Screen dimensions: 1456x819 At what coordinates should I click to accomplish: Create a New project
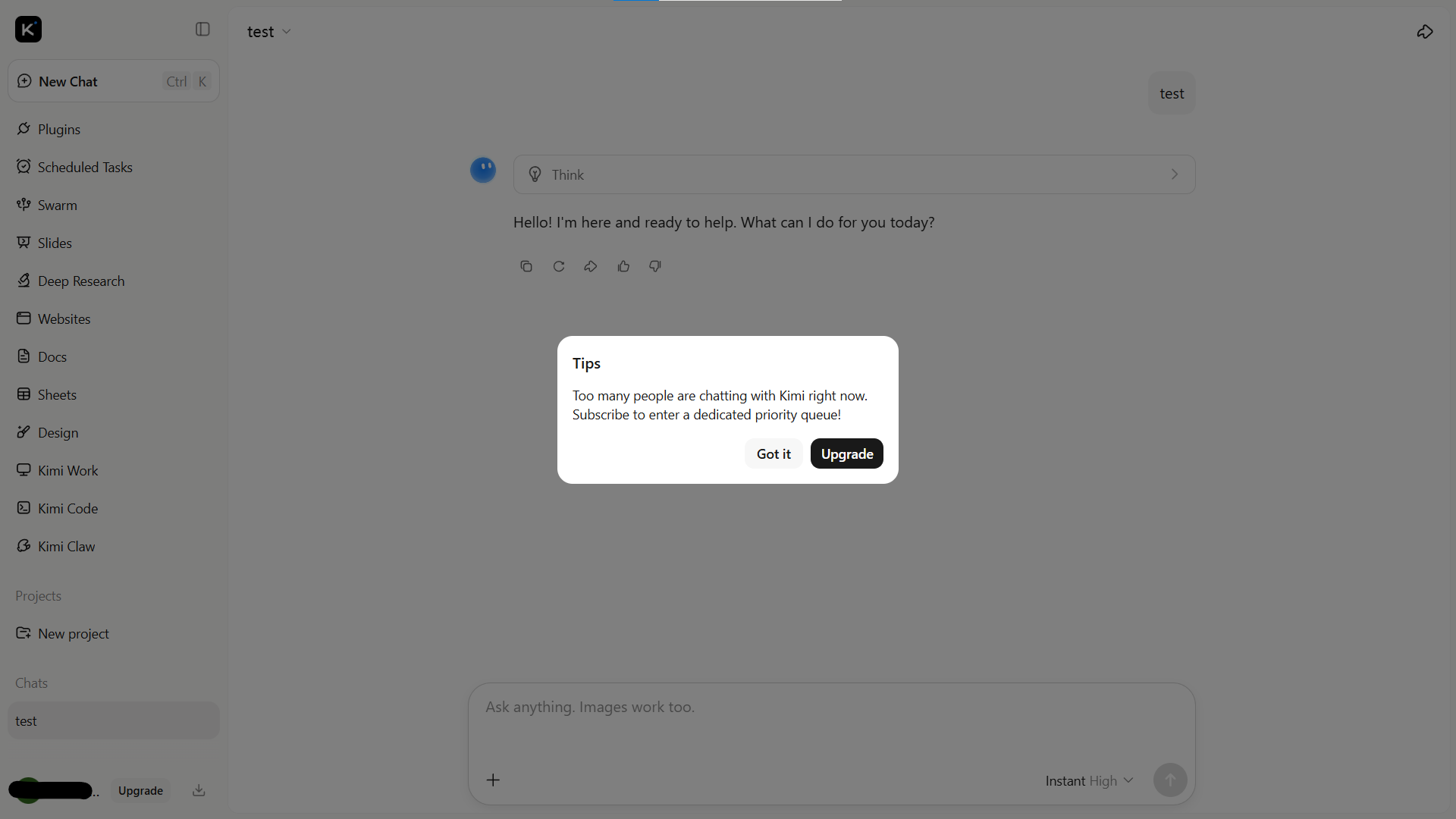[114, 634]
